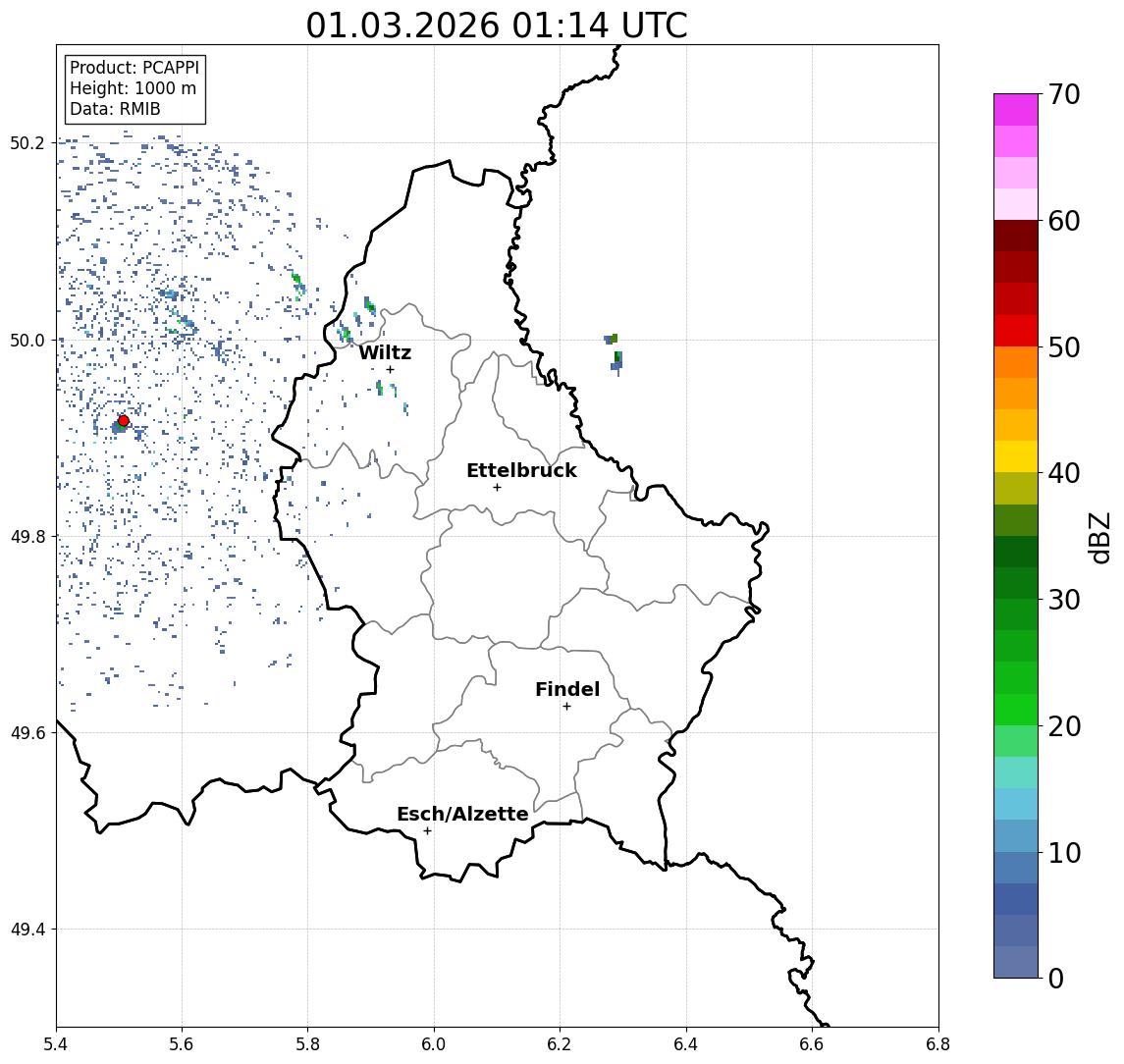Click the latitude tick label 49.8
Image resolution: width=1124 pixels, height=1064 pixels.
tap(27, 536)
